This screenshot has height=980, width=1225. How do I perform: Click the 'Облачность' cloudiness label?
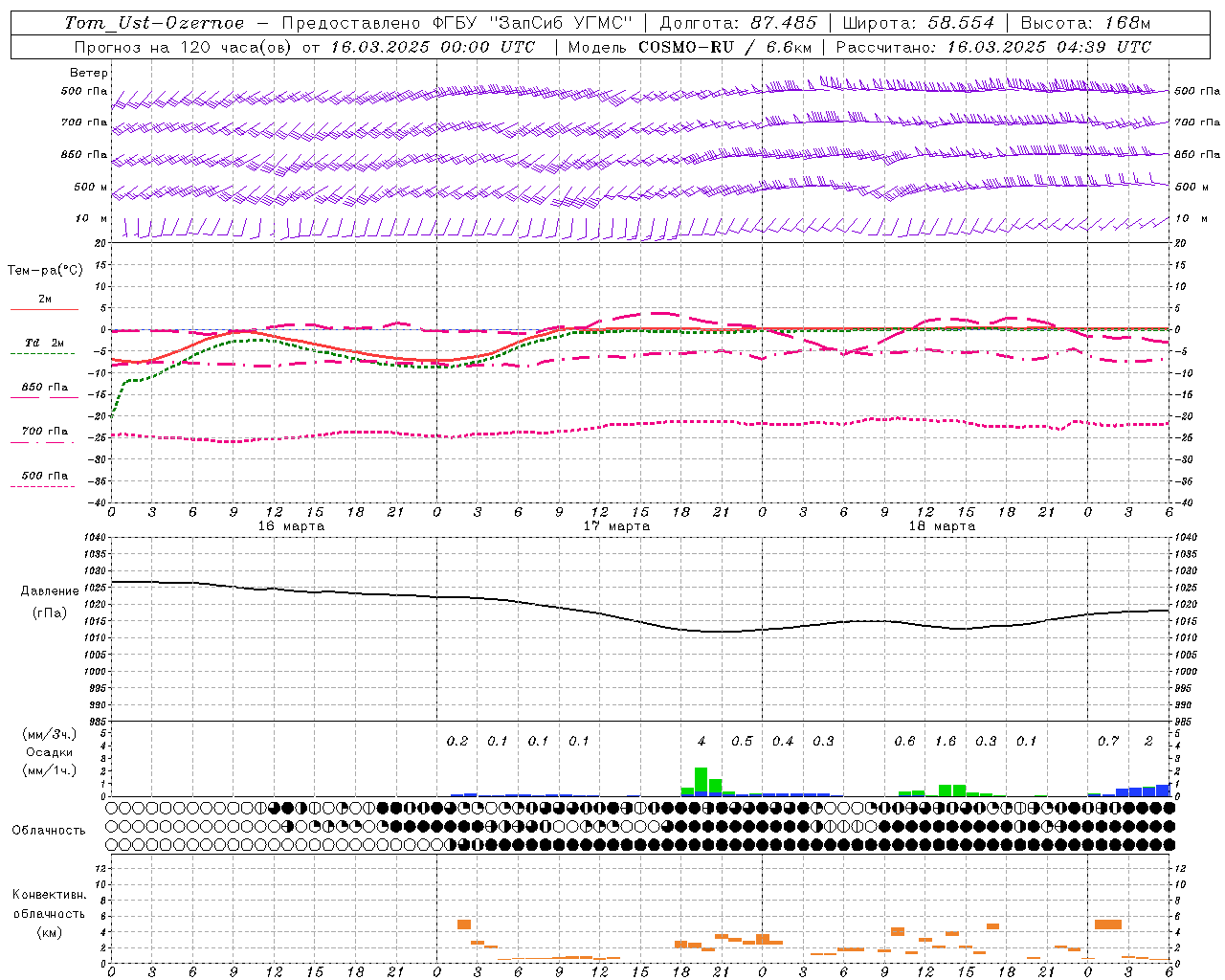[49, 831]
